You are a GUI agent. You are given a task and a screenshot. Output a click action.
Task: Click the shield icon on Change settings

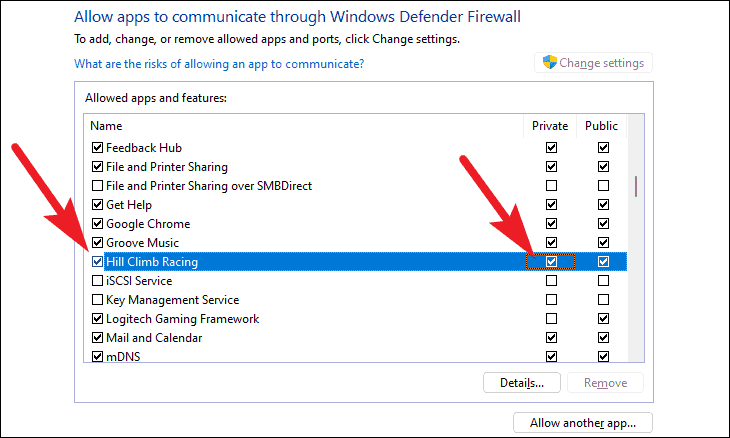click(550, 62)
